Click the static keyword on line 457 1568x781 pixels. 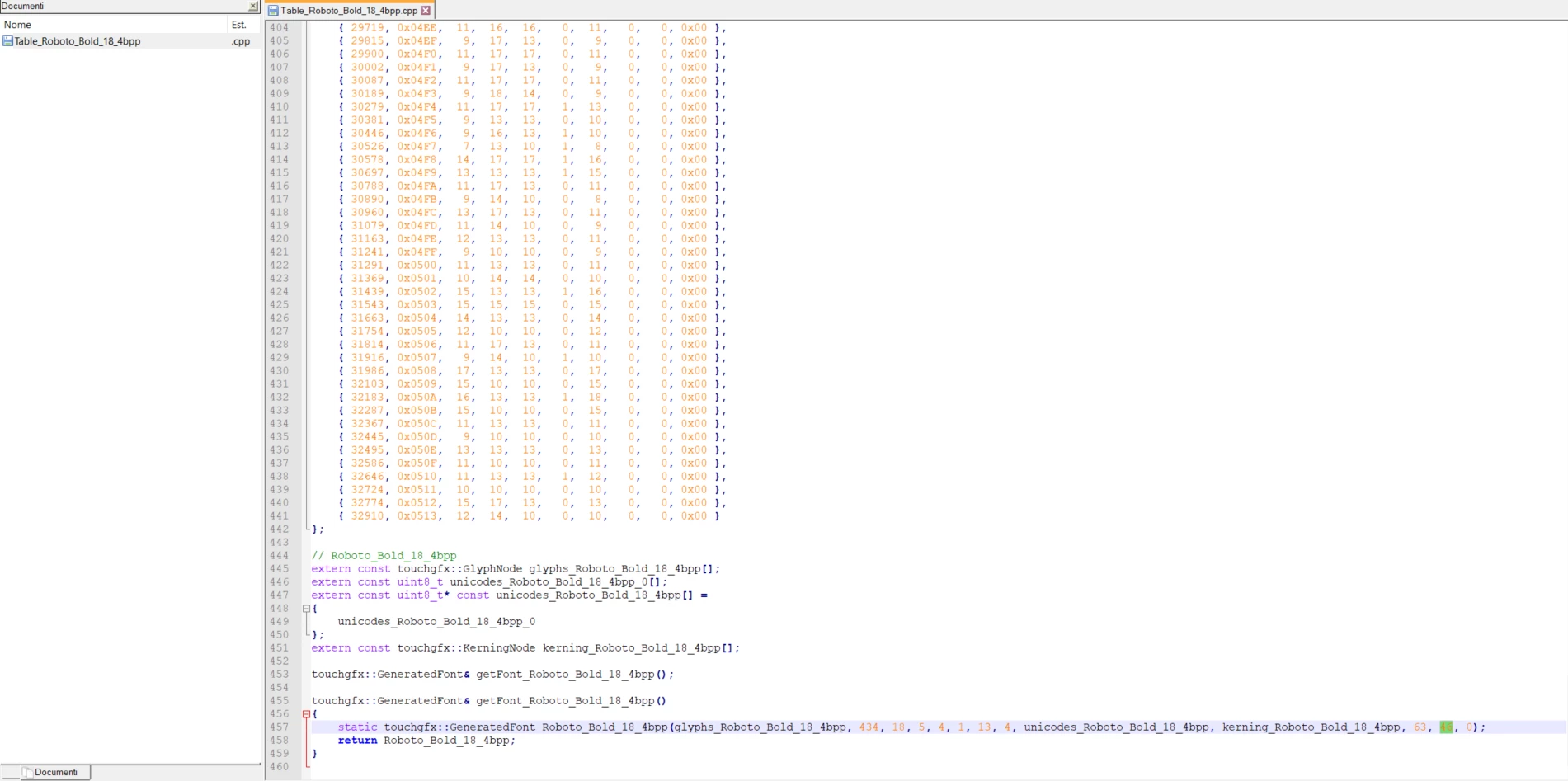[x=357, y=727]
